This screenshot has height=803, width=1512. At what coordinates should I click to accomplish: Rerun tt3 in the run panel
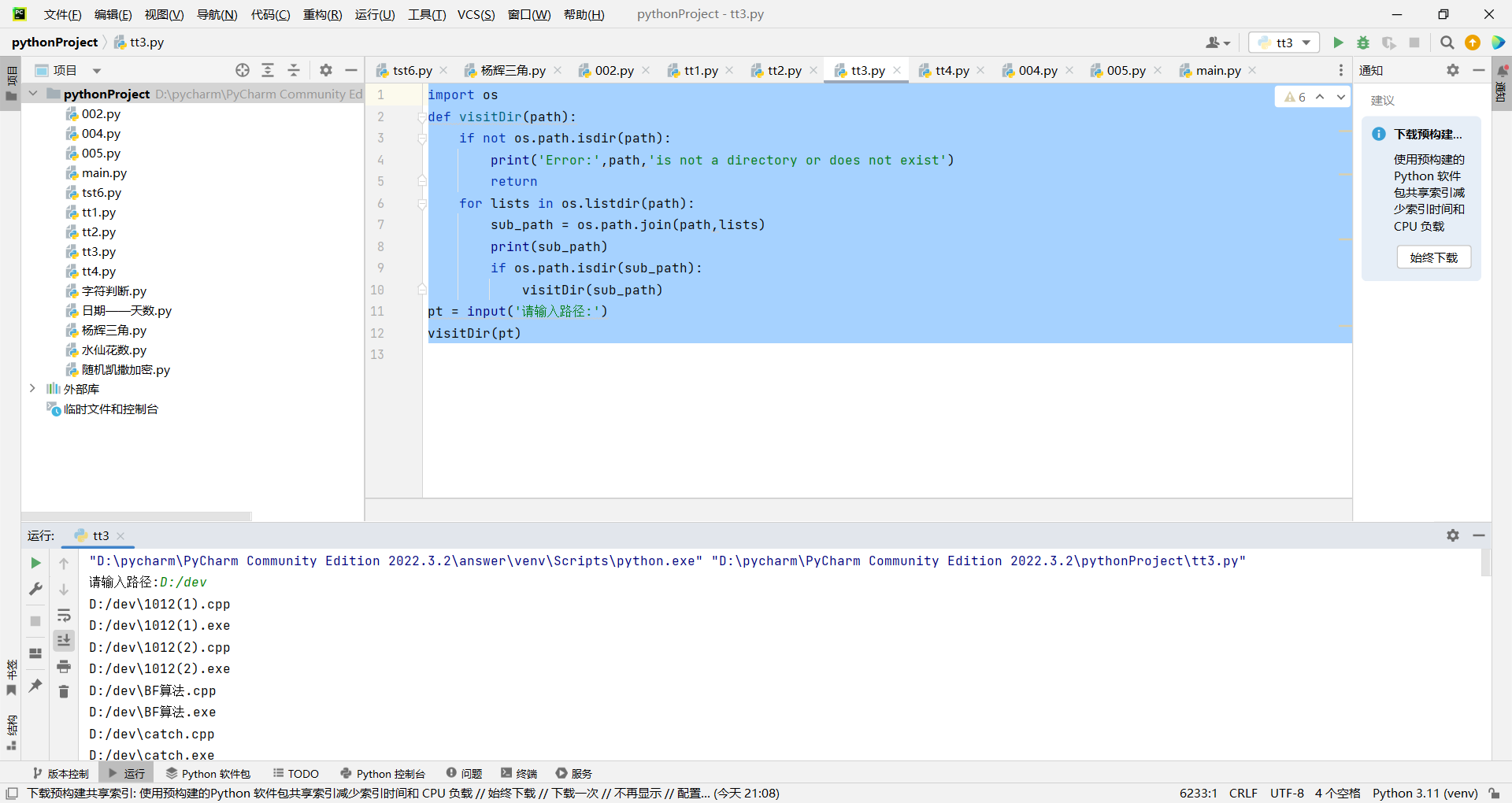35,563
